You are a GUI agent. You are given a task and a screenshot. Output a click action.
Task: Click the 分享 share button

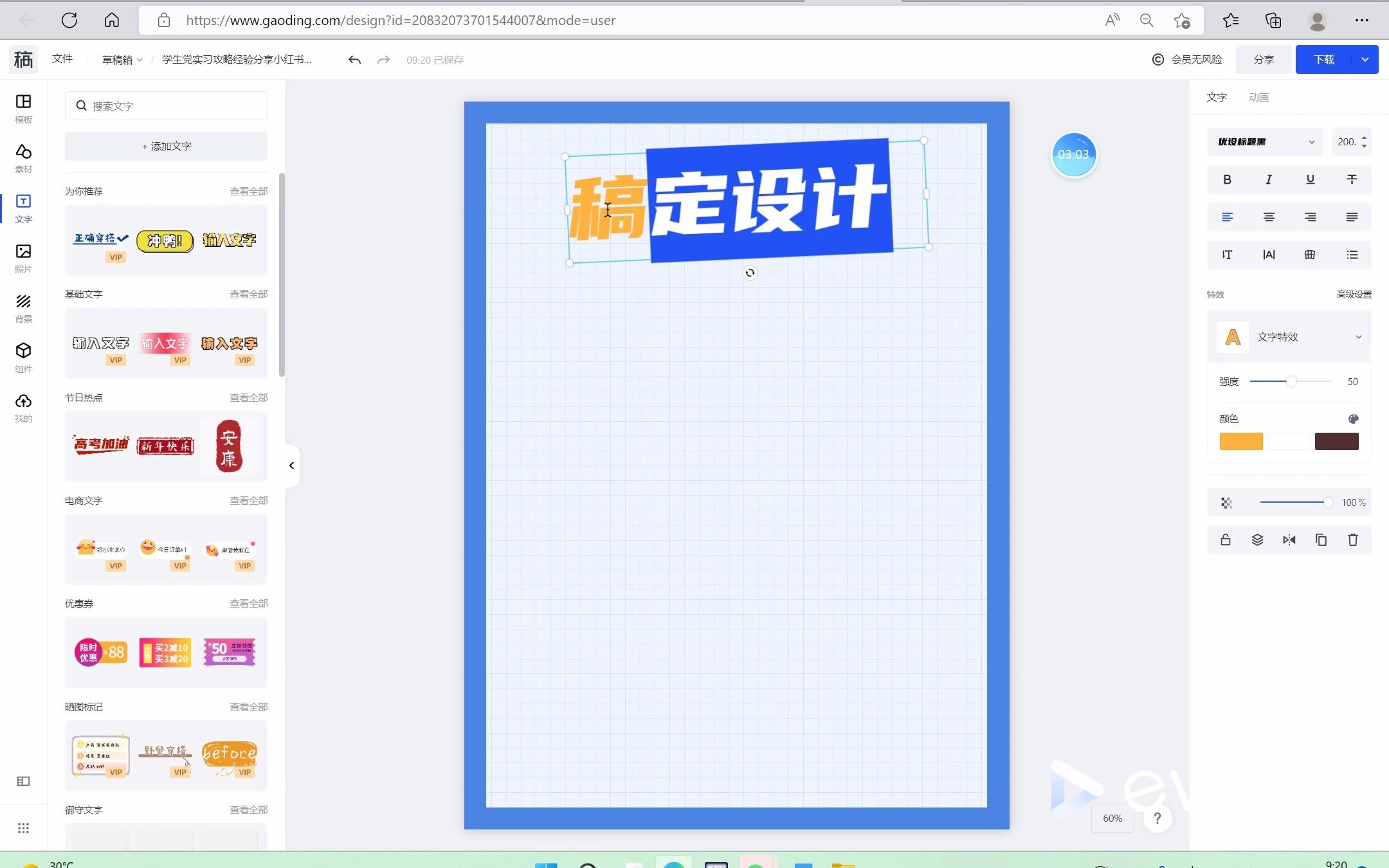(1264, 60)
